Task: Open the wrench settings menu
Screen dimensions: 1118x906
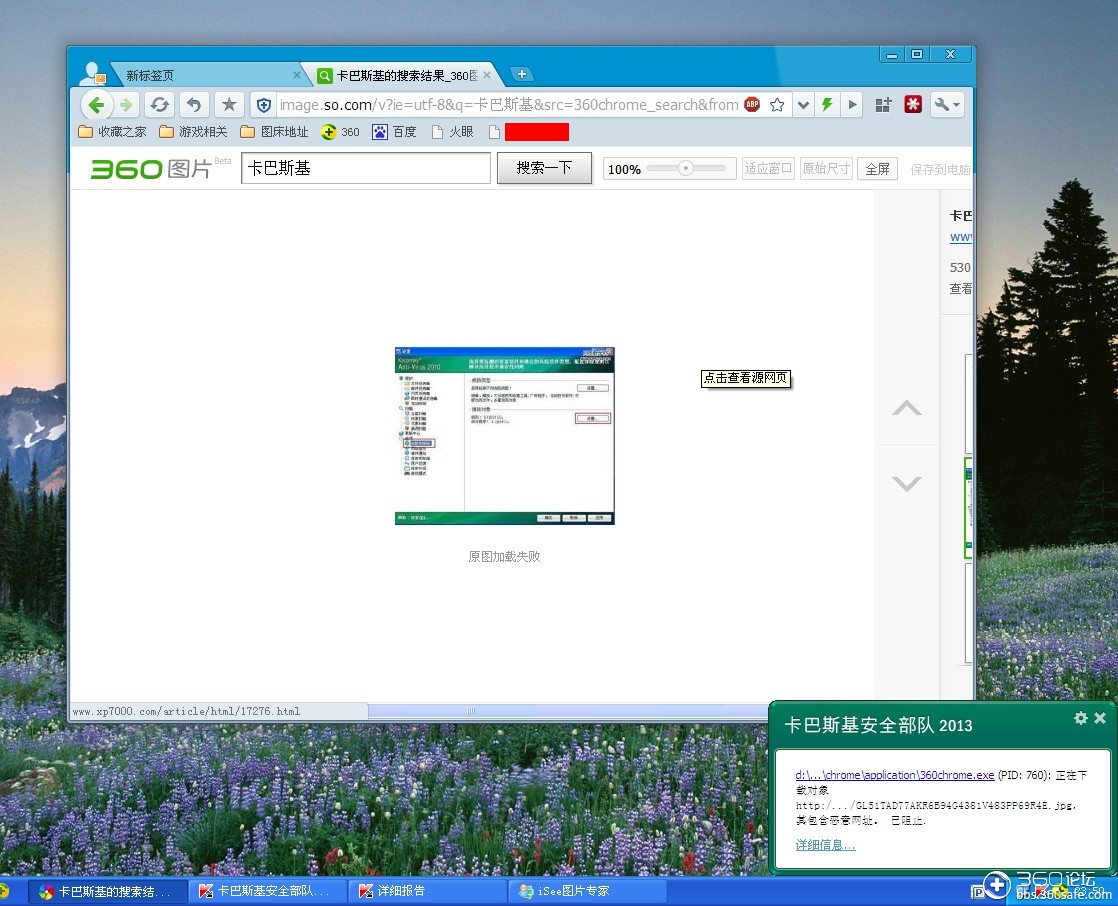Action: [947, 105]
